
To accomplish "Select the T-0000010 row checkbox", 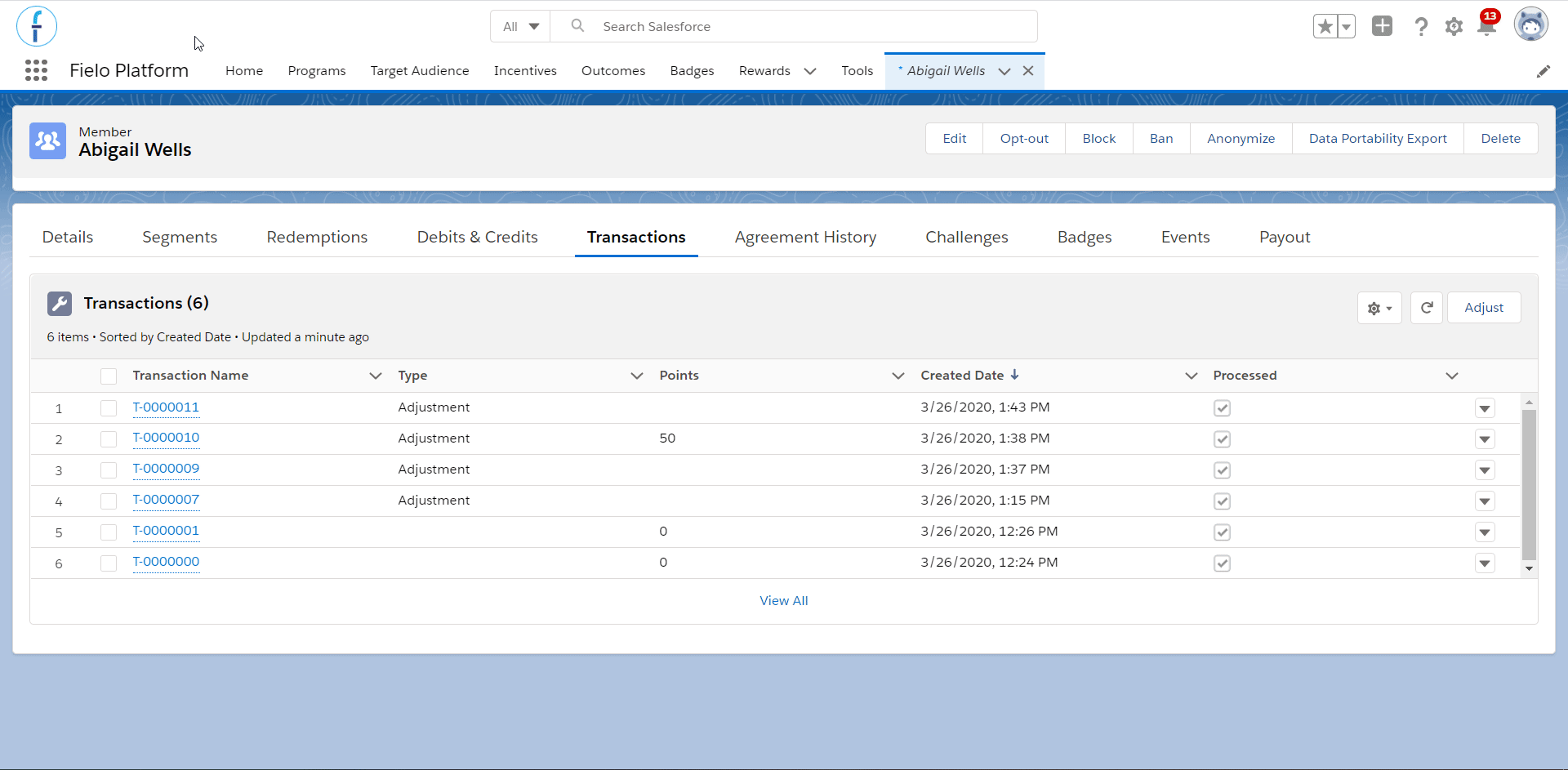I will tap(109, 439).
